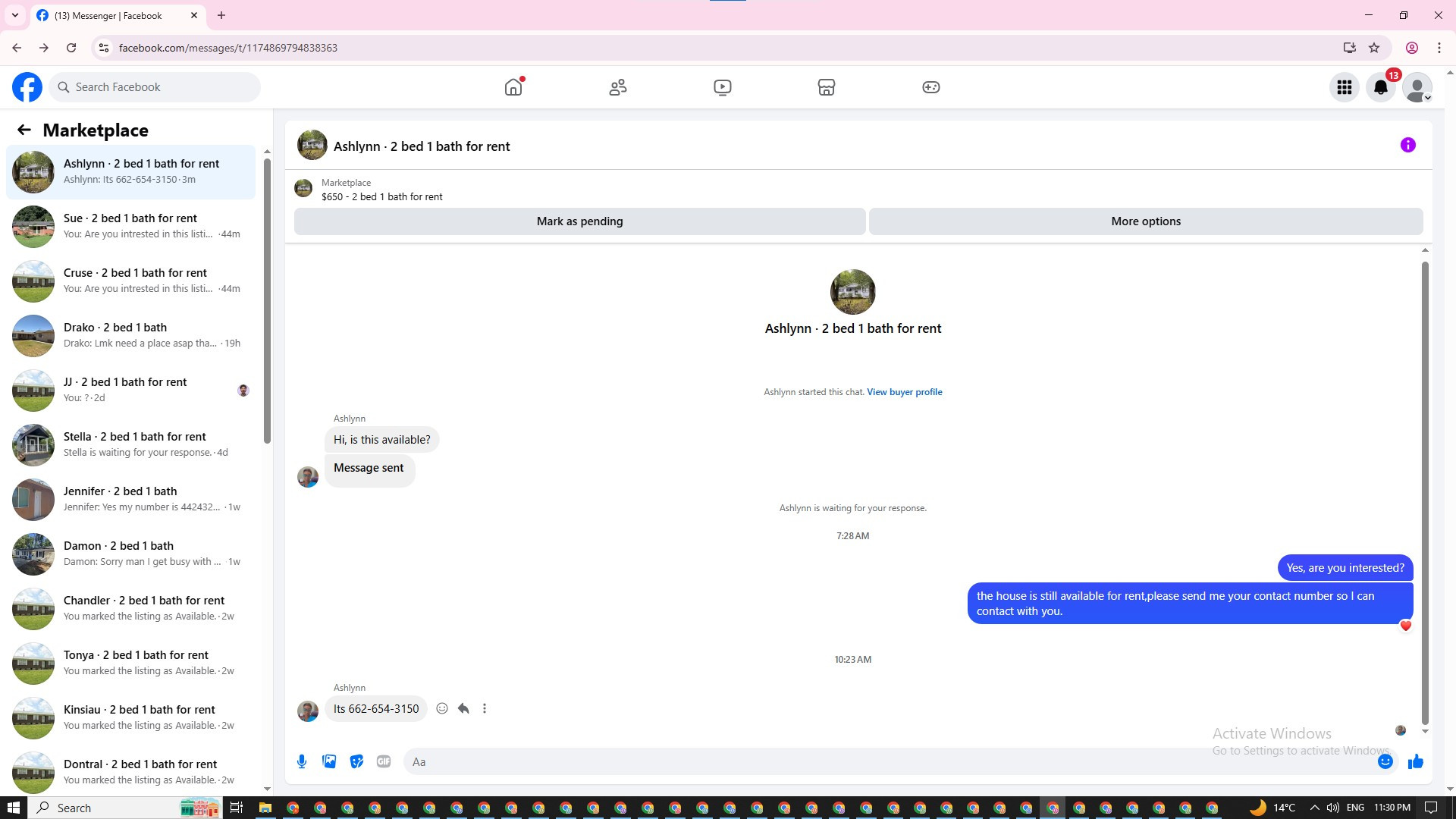Open the Facebook apps grid menu
The image size is (1456, 819).
tap(1344, 87)
